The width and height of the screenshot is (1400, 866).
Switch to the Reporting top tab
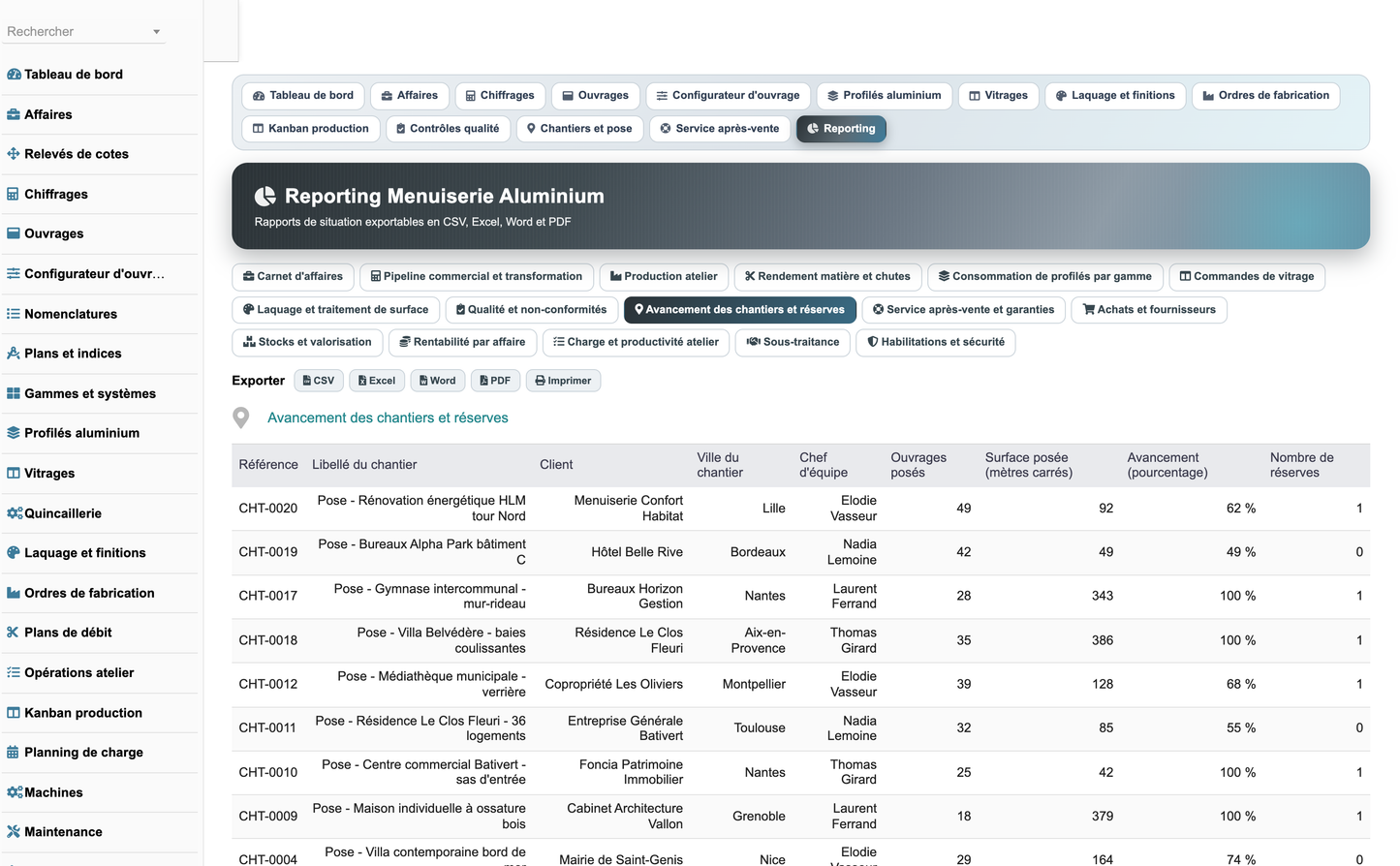click(841, 129)
